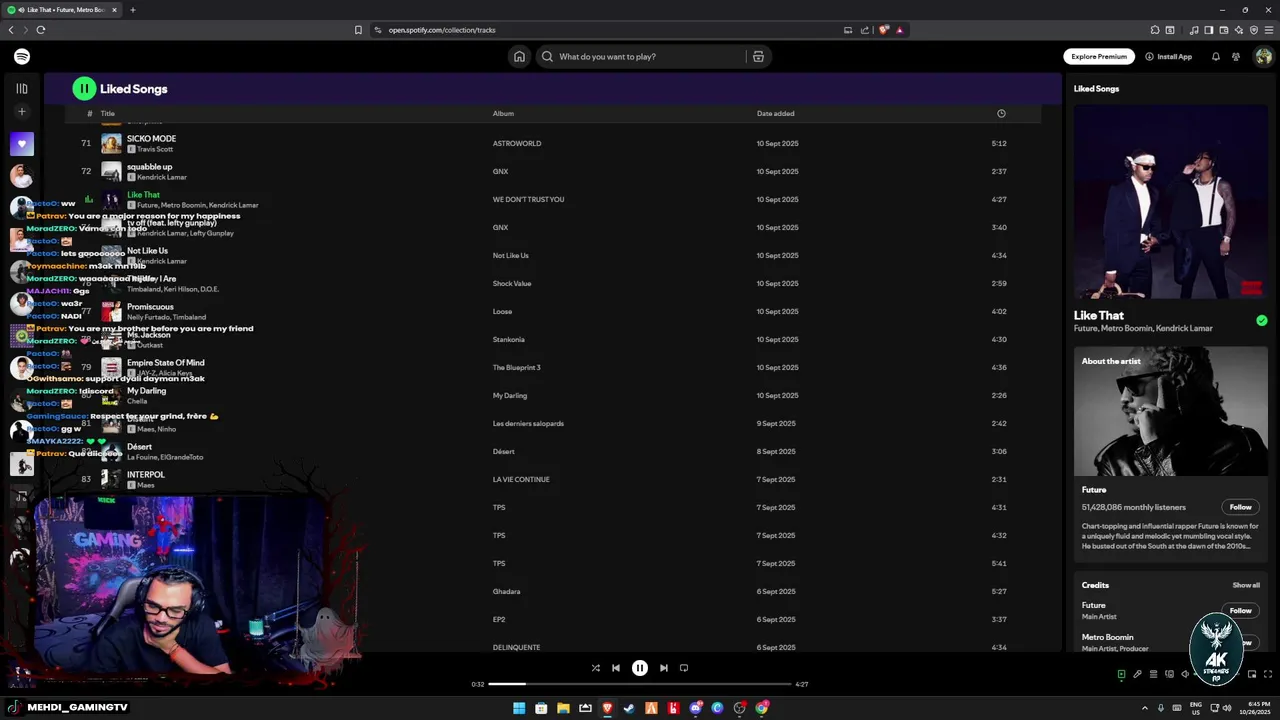Open File Explorer from the taskbar
This screenshot has width=1280, height=720.
(x=563, y=708)
